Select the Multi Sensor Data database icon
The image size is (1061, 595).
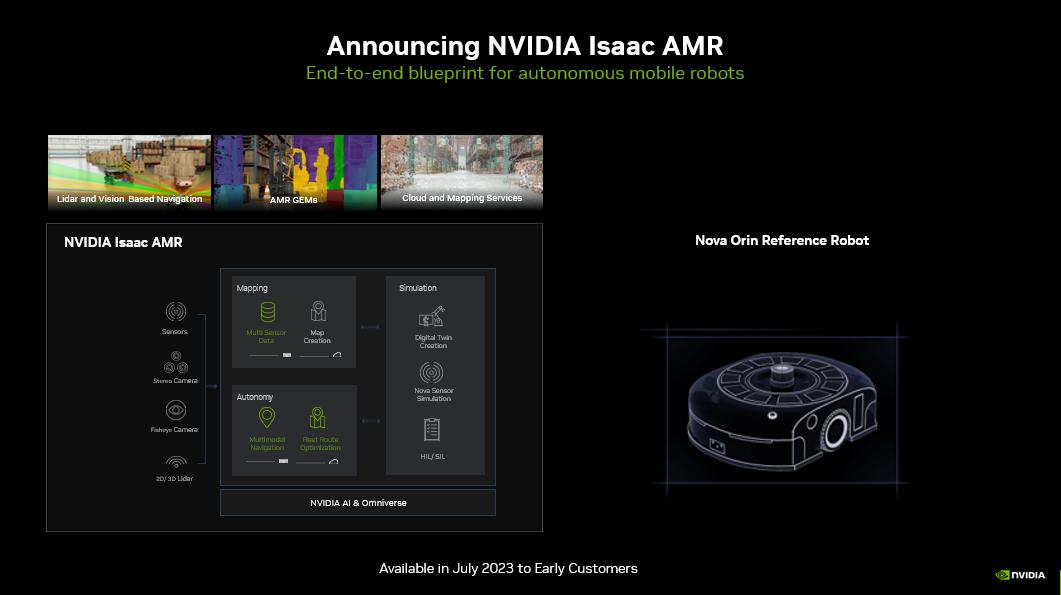pos(266,310)
